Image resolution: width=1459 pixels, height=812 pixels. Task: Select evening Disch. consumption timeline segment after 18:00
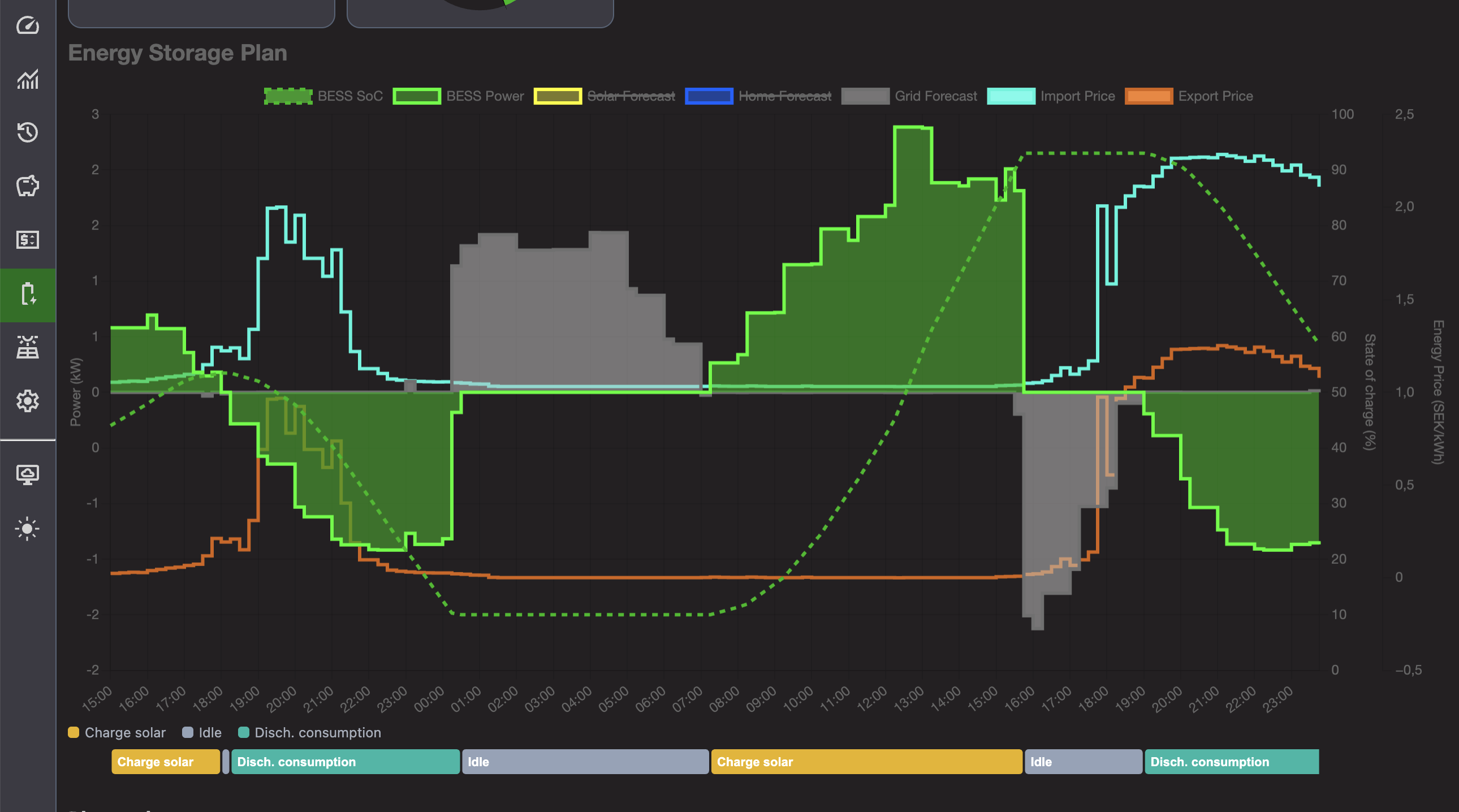click(346, 762)
